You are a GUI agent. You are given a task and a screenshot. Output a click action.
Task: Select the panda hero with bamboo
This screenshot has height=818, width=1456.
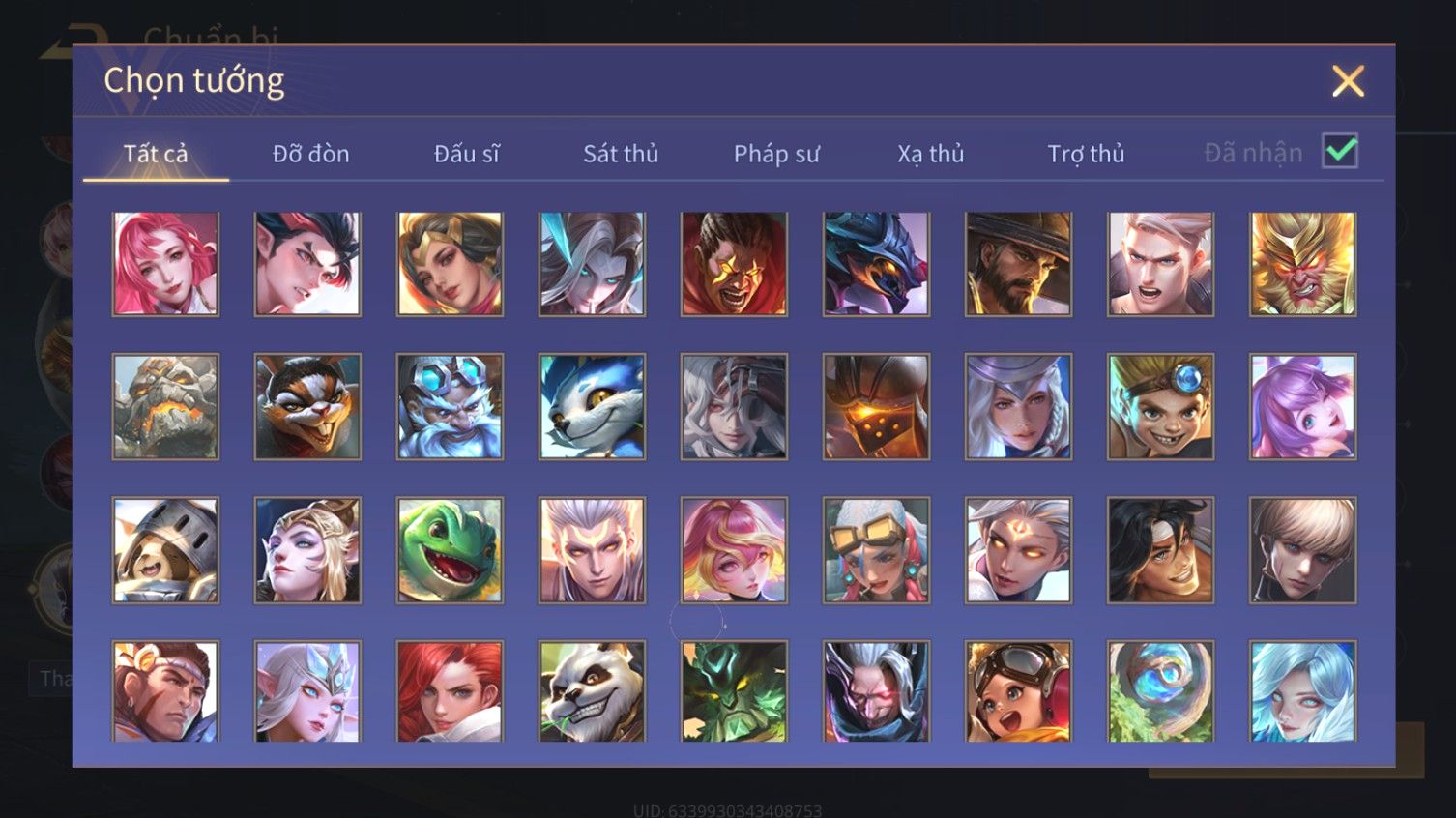(x=592, y=691)
